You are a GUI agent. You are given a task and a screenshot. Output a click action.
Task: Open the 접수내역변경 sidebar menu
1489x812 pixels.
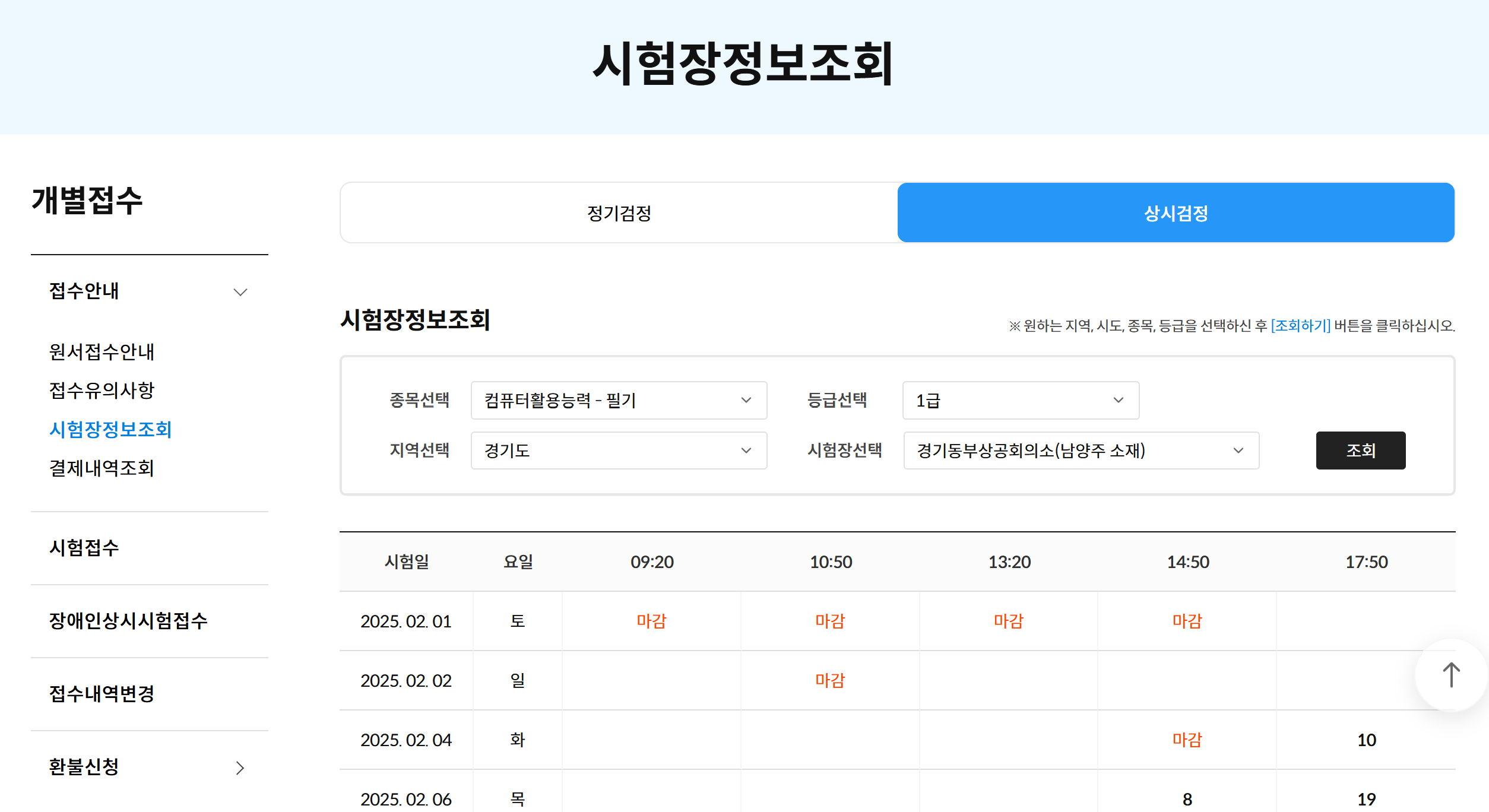click(x=102, y=694)
